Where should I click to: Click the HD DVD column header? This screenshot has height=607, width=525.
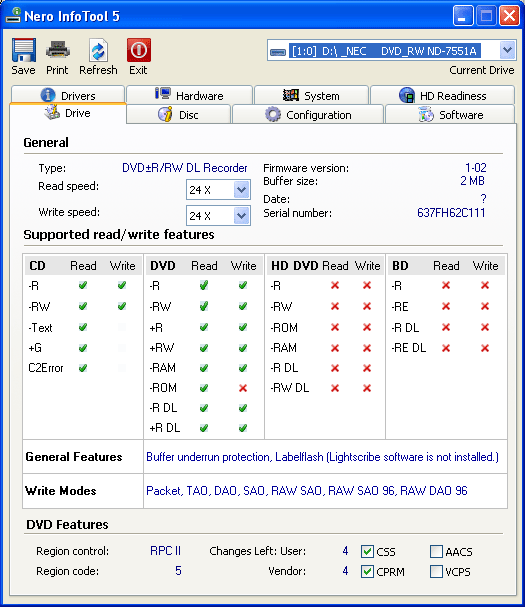[295, 266]
